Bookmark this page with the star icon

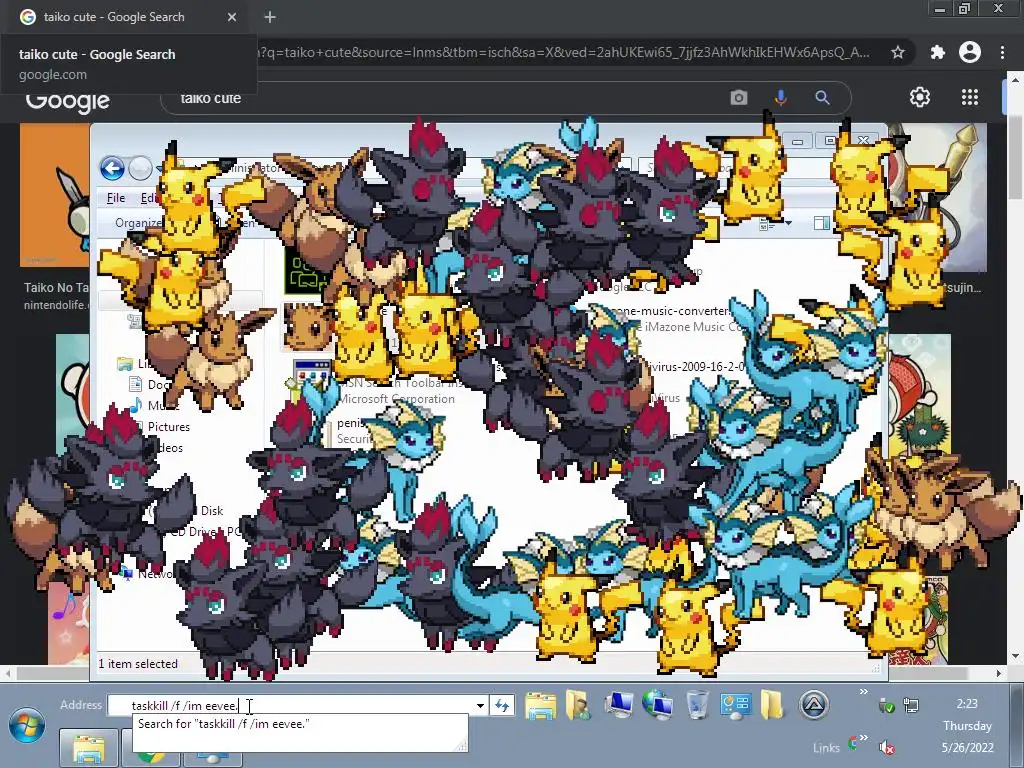(898, 52)
